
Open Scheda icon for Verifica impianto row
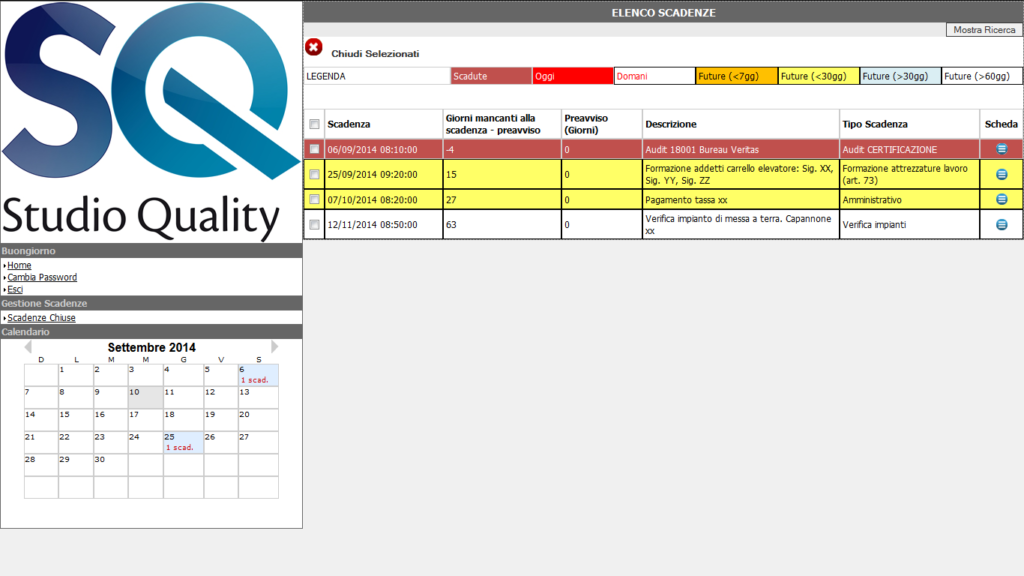1001,225
